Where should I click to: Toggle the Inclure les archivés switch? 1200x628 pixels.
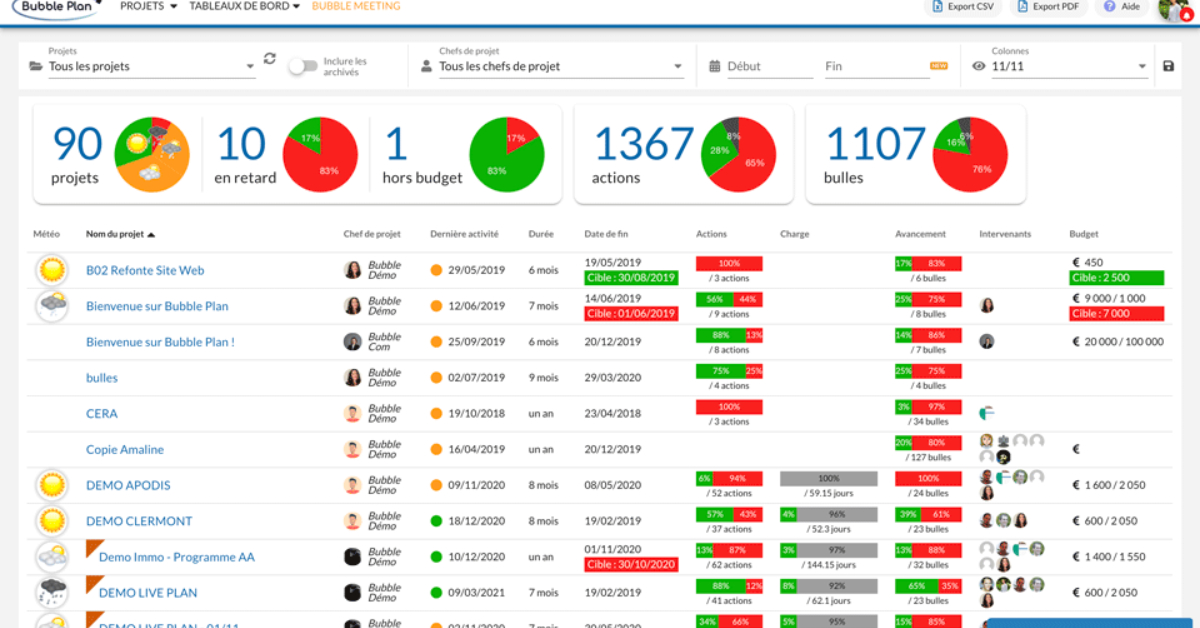[303, 66]
